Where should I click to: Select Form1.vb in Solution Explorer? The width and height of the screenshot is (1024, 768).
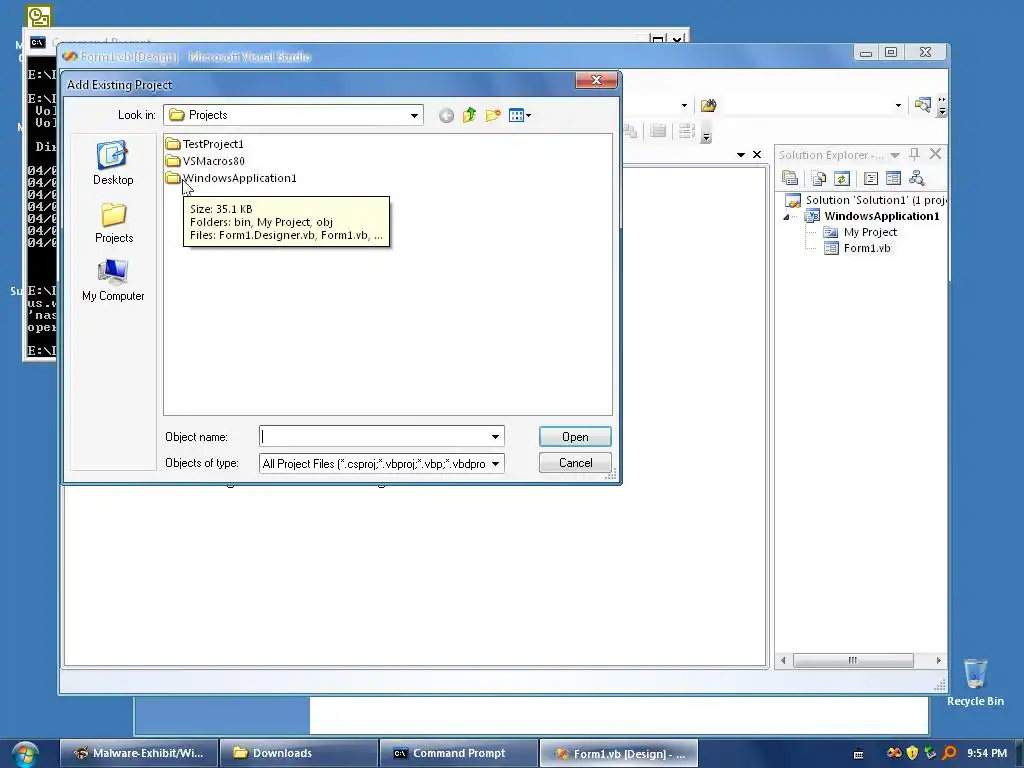(x=857, y=248)
